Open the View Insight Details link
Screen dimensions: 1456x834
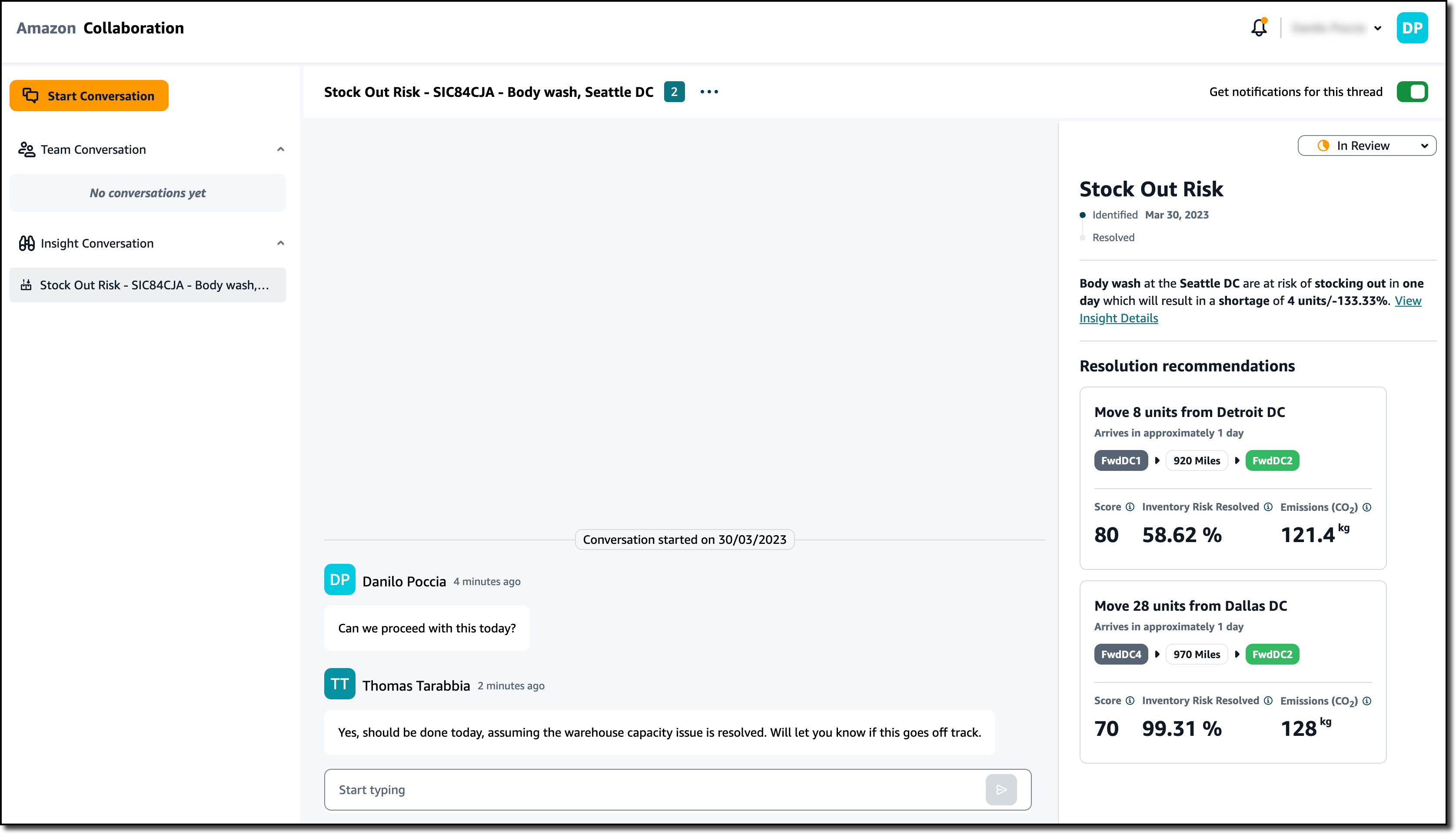[1118, 318]
